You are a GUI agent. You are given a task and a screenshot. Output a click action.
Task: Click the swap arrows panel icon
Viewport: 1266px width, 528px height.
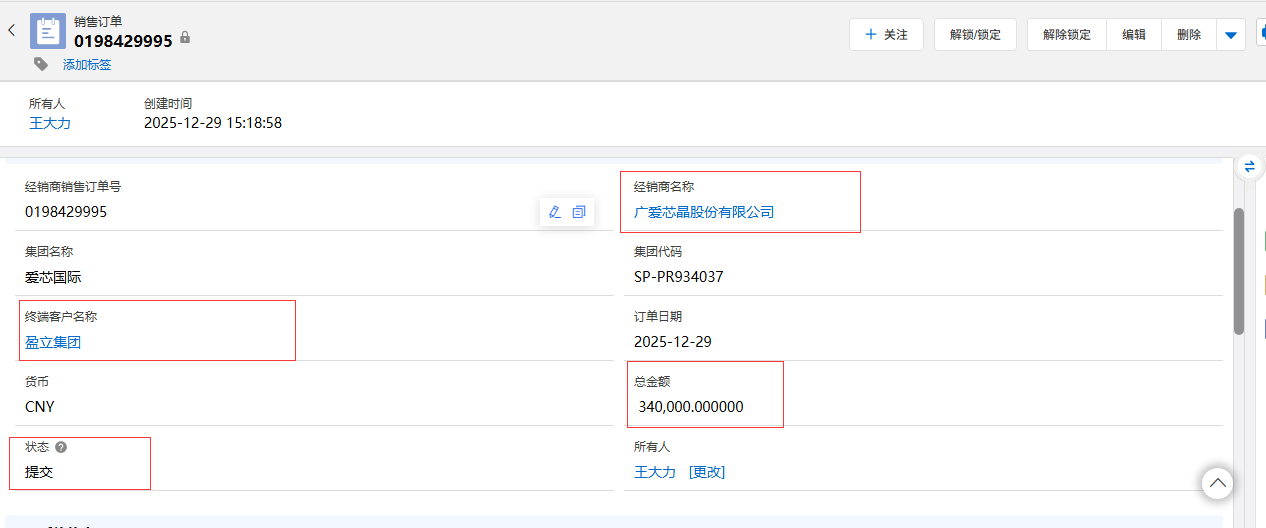[x=1249, y=166]
